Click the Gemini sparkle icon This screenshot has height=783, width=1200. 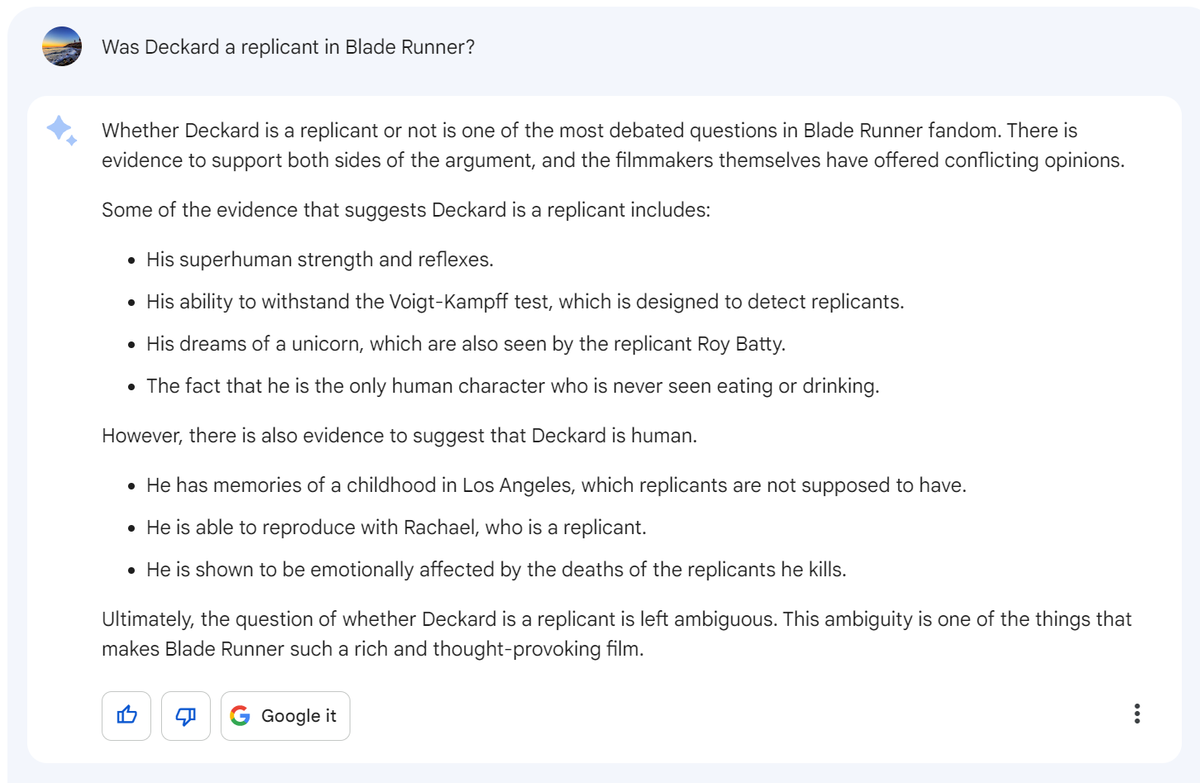[60, 131]
